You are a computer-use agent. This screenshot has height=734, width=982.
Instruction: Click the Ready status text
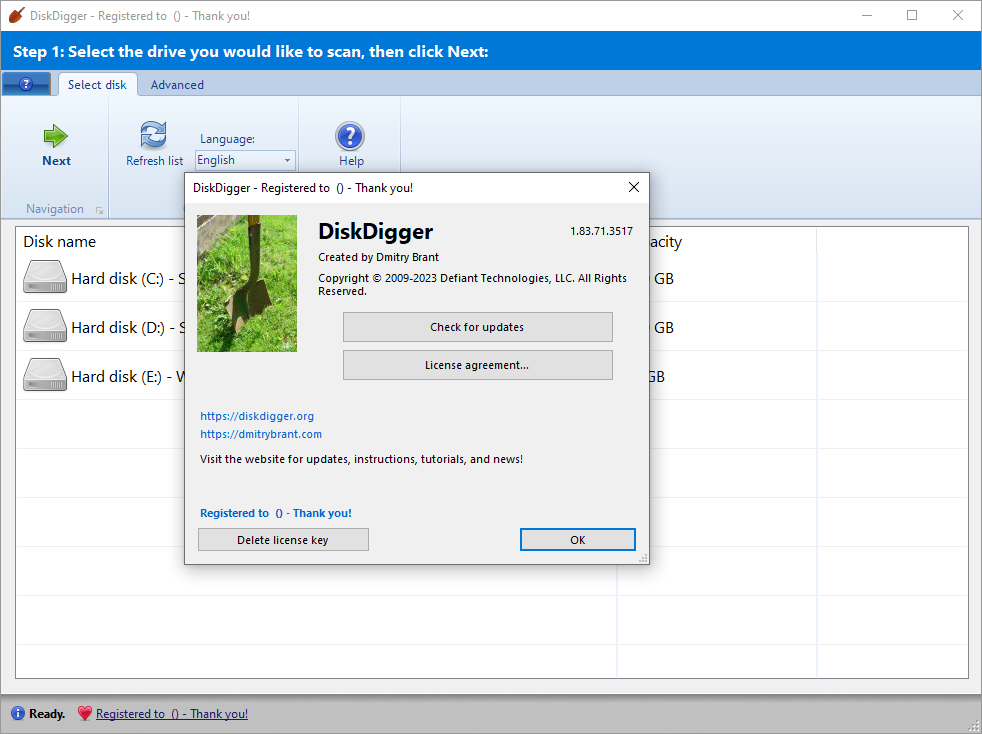click(x=47, y=713)
